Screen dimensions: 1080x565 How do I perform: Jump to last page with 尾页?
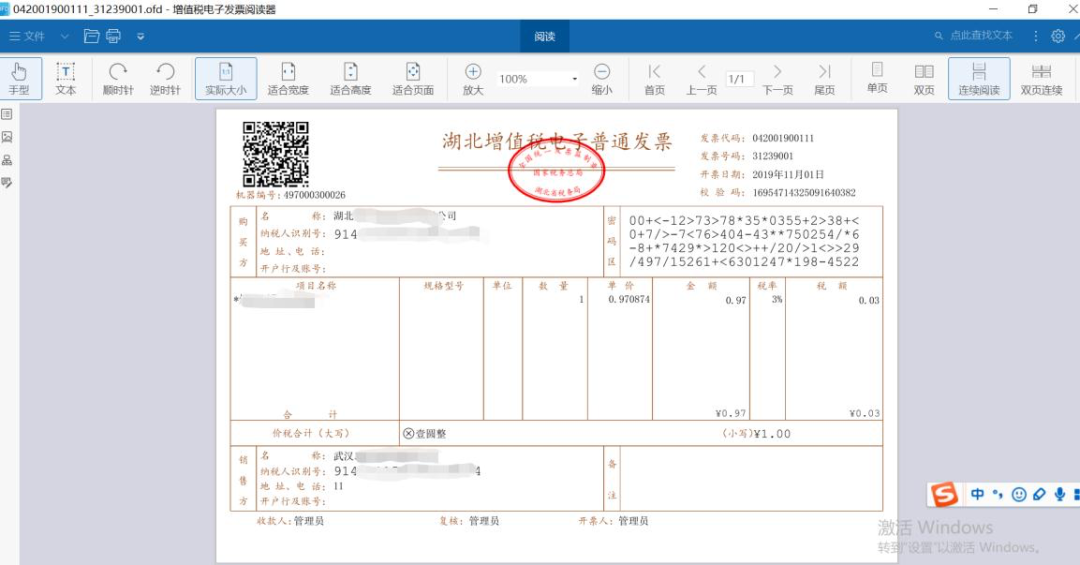pyautogui.click(x=824, y=78)
